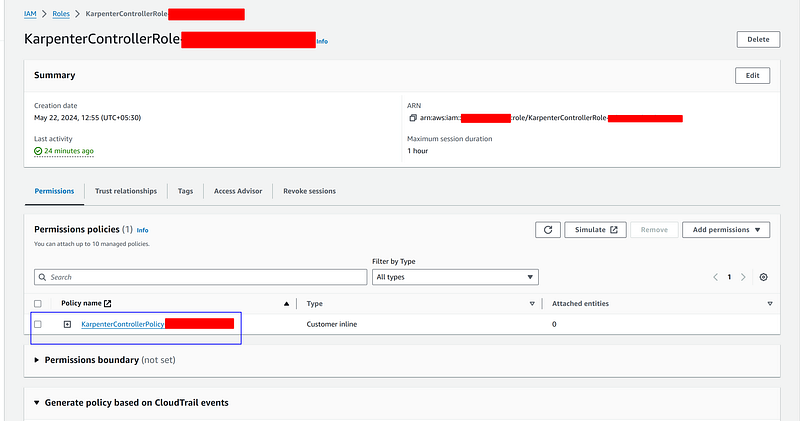
Task: Check the KarpenterControllerPolicy row checkbox
Action: pos(38,324)
